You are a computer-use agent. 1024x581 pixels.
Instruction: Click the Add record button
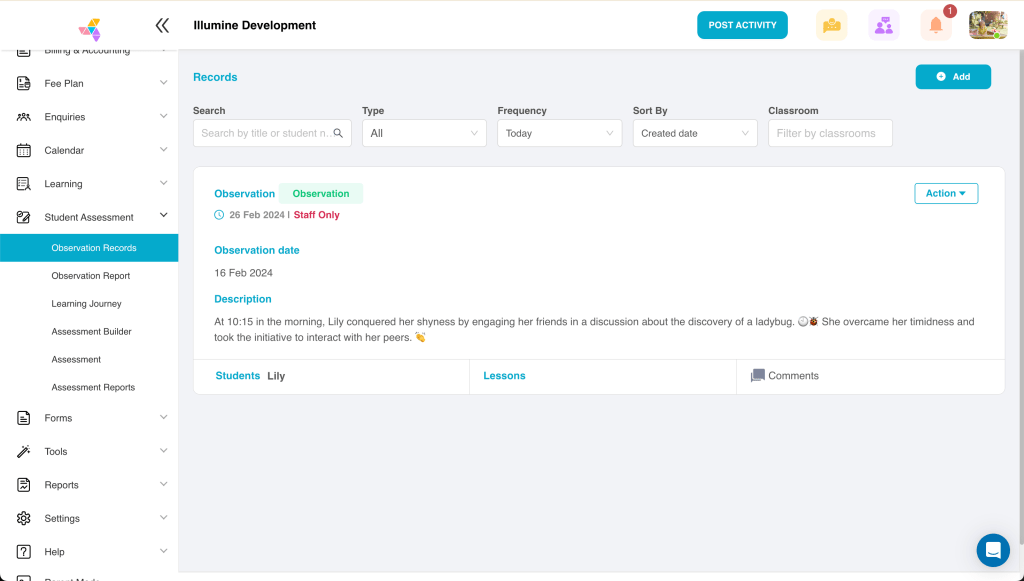click(x=953, y=77)
